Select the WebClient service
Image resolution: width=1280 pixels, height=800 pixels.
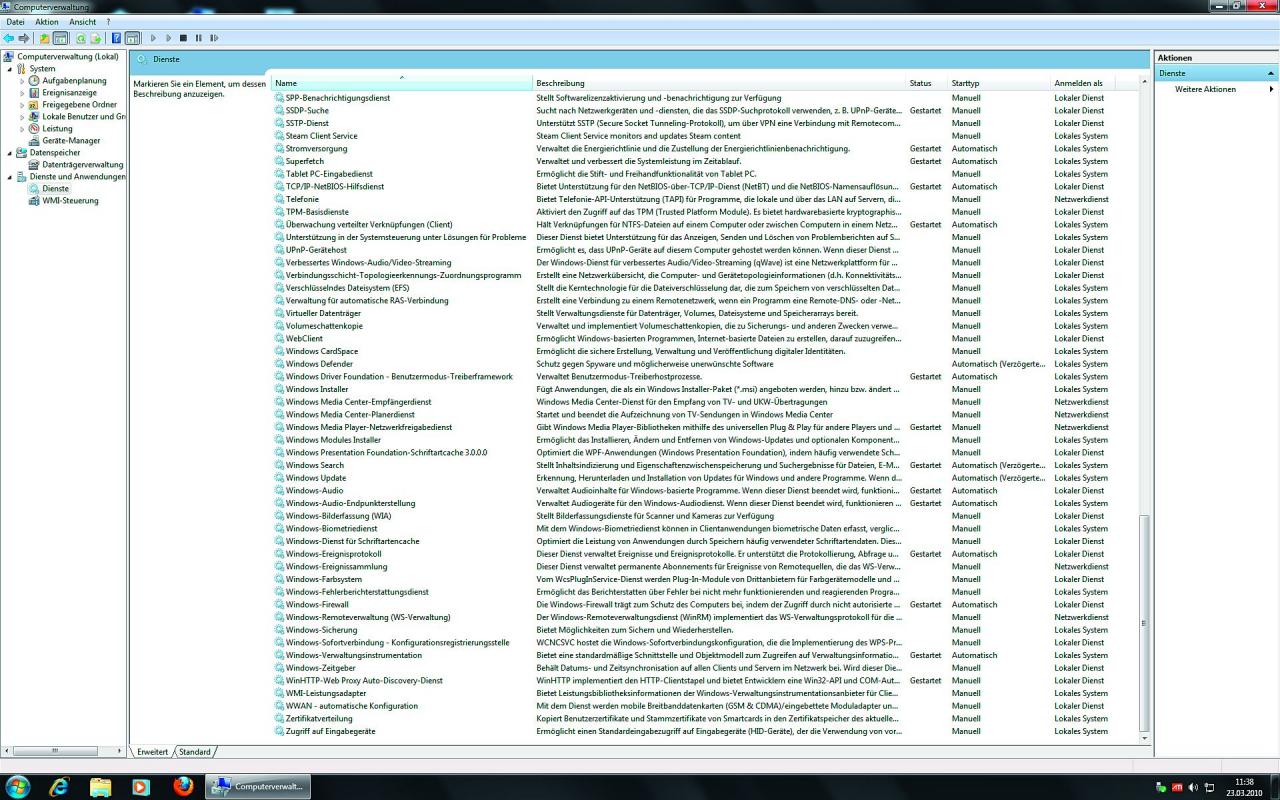304,338
